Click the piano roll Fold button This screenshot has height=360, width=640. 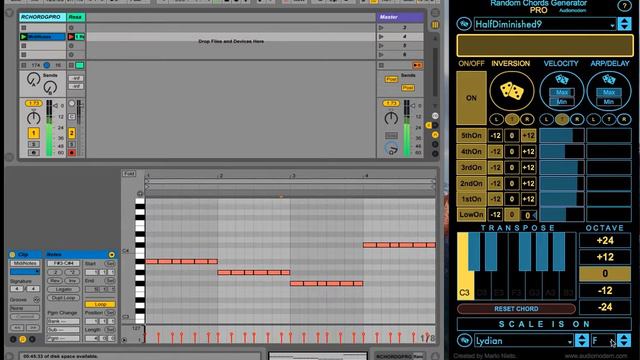(x=129, y=173)
